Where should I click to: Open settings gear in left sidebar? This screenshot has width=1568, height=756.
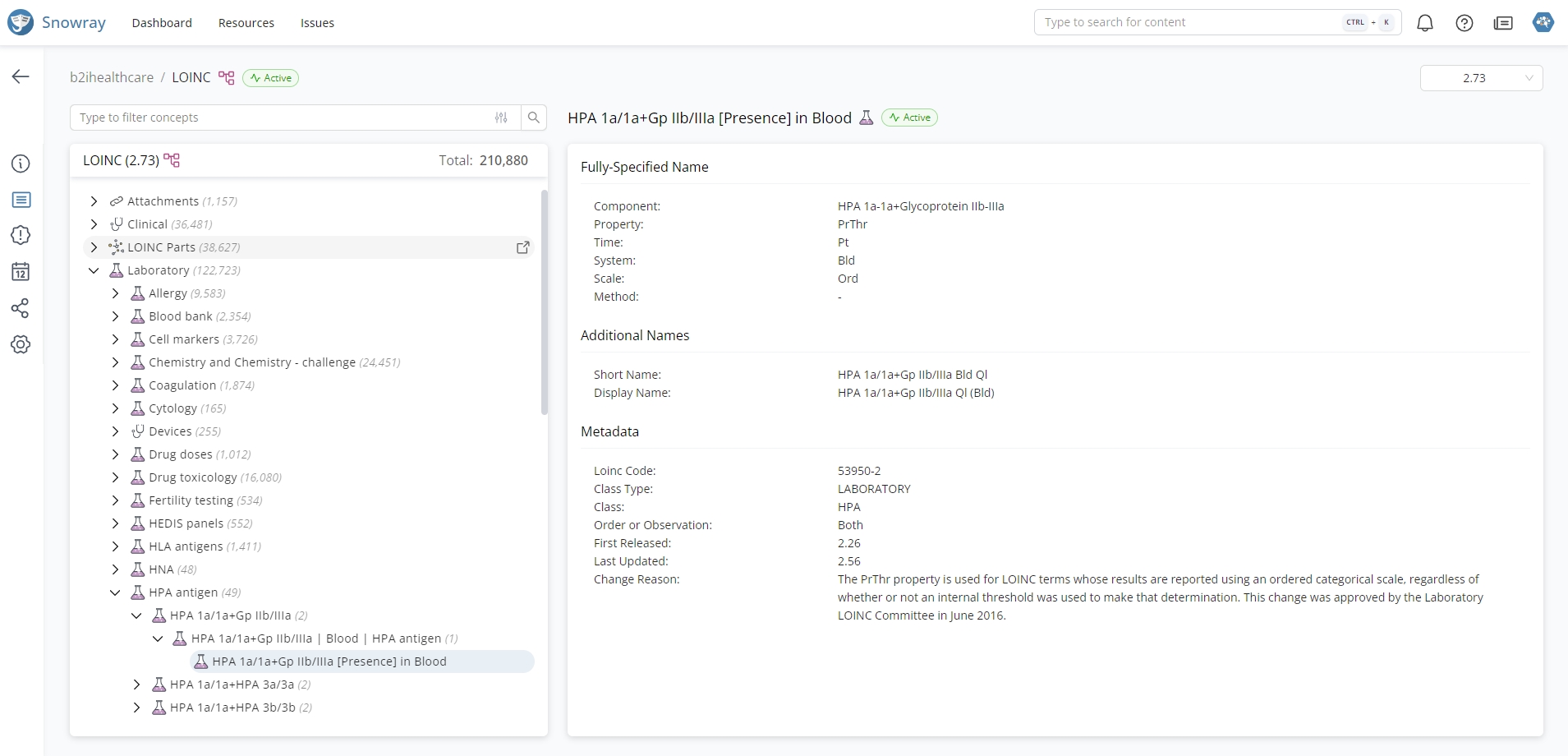pyautogui.click(x=21, y=344)
